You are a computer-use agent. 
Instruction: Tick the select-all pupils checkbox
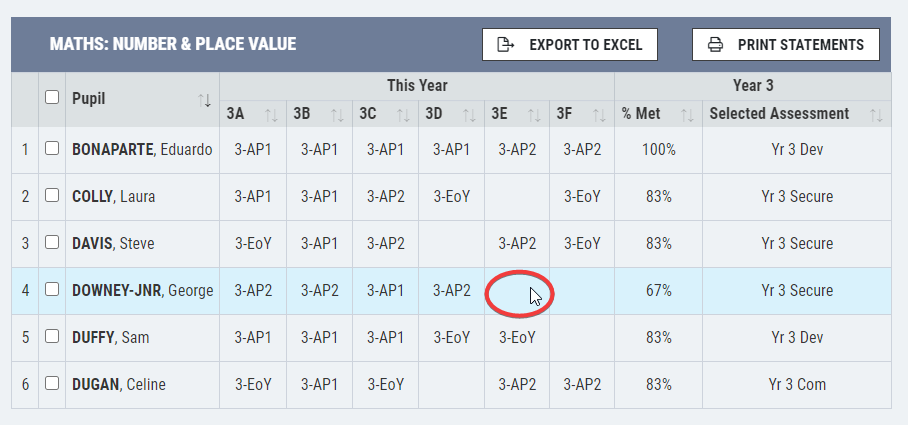[x=52, y=97]
